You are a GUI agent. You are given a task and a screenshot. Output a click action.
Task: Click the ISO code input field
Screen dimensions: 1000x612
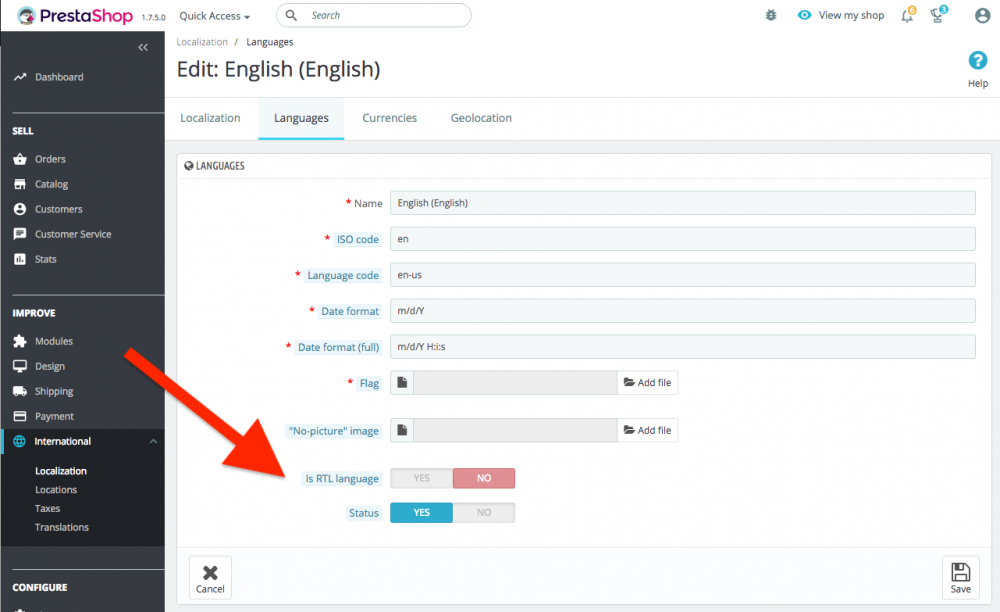coord(682,239)
